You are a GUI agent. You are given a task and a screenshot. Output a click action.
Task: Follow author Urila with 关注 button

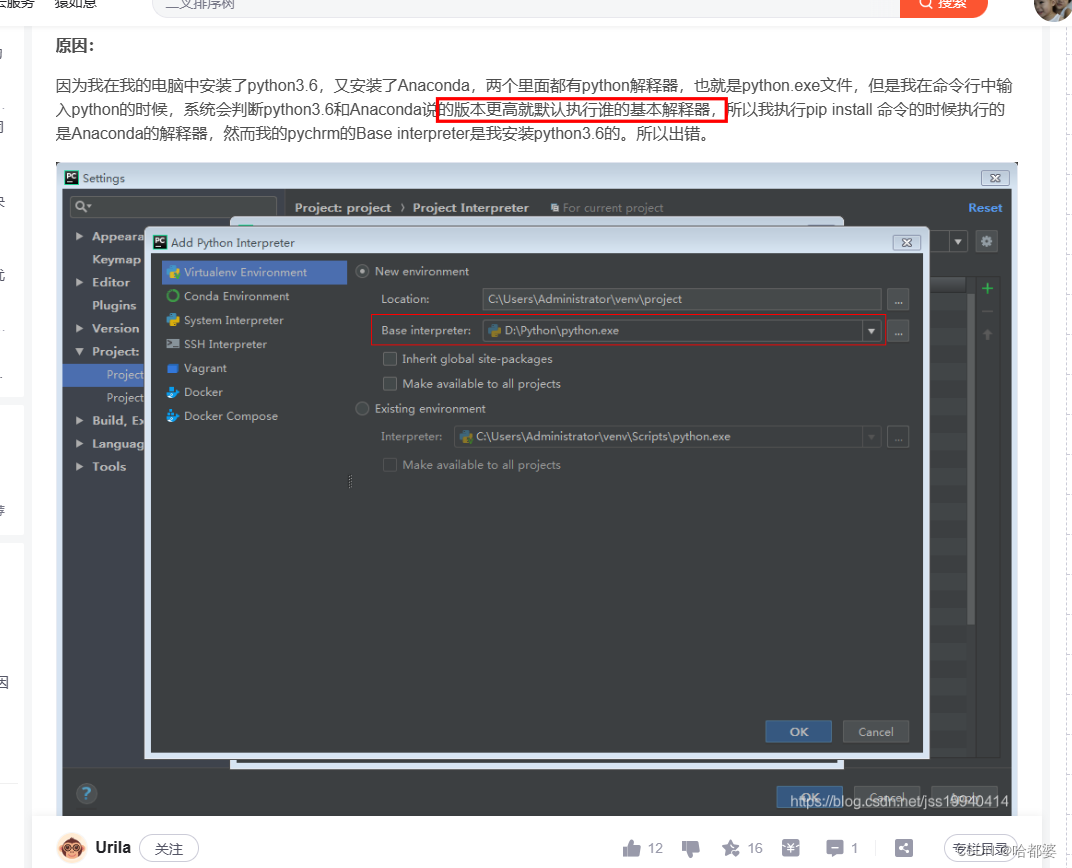click(x=169, y=848)
